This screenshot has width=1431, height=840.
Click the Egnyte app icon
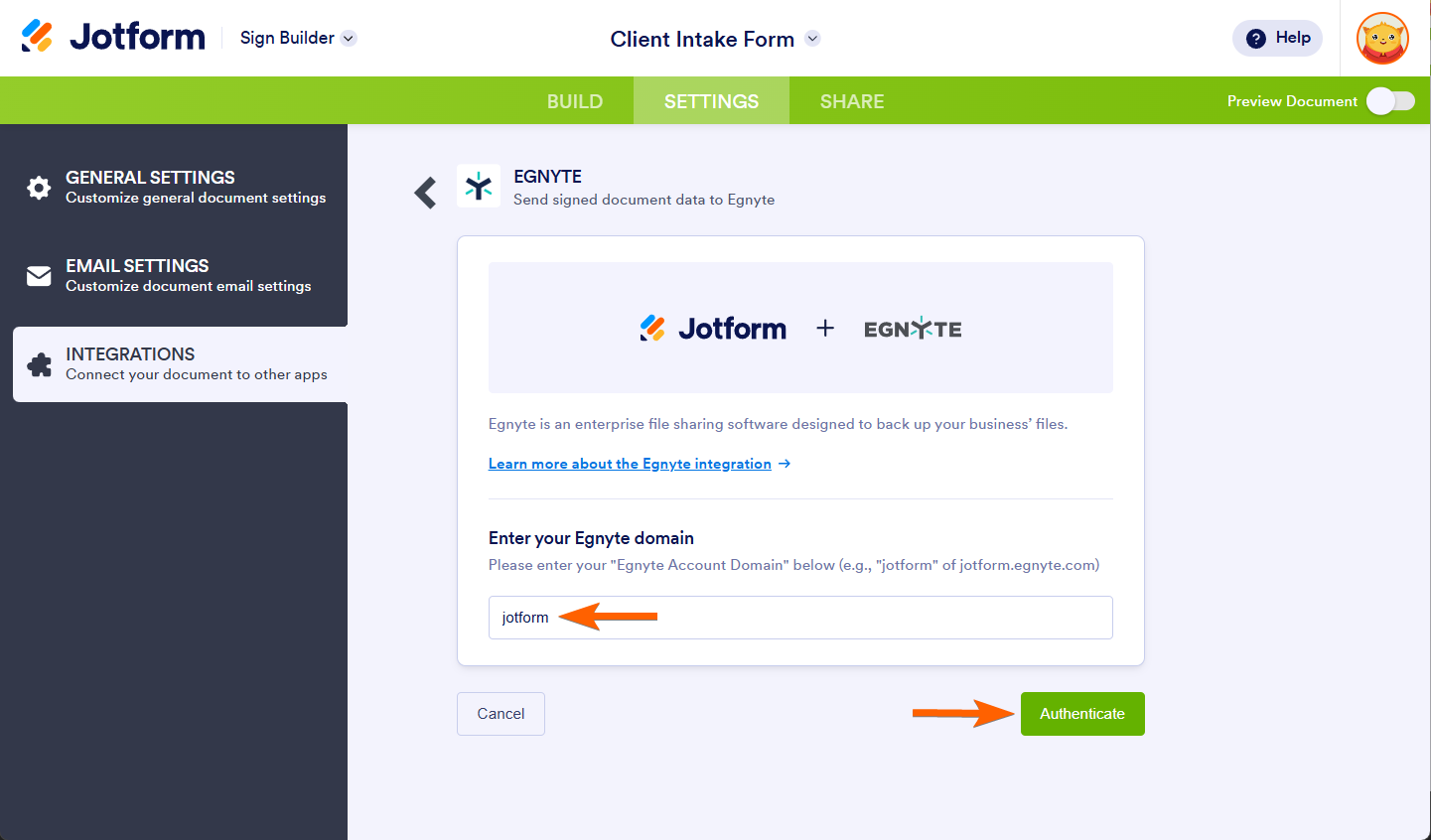(479, 186)
